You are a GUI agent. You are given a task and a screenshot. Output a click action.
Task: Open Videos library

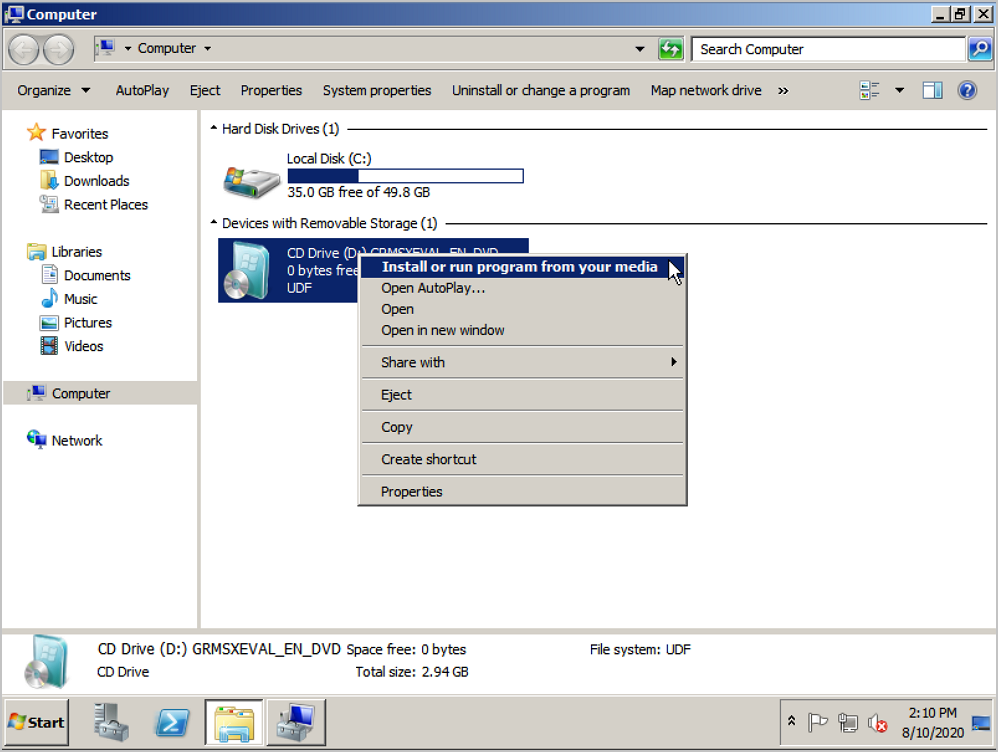coord(83,346)
